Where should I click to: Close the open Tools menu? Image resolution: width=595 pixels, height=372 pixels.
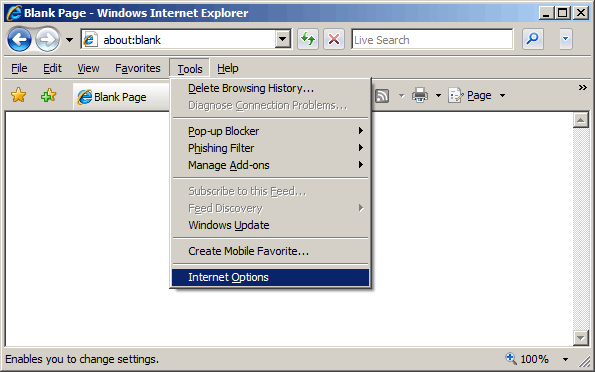pos(190,69)
